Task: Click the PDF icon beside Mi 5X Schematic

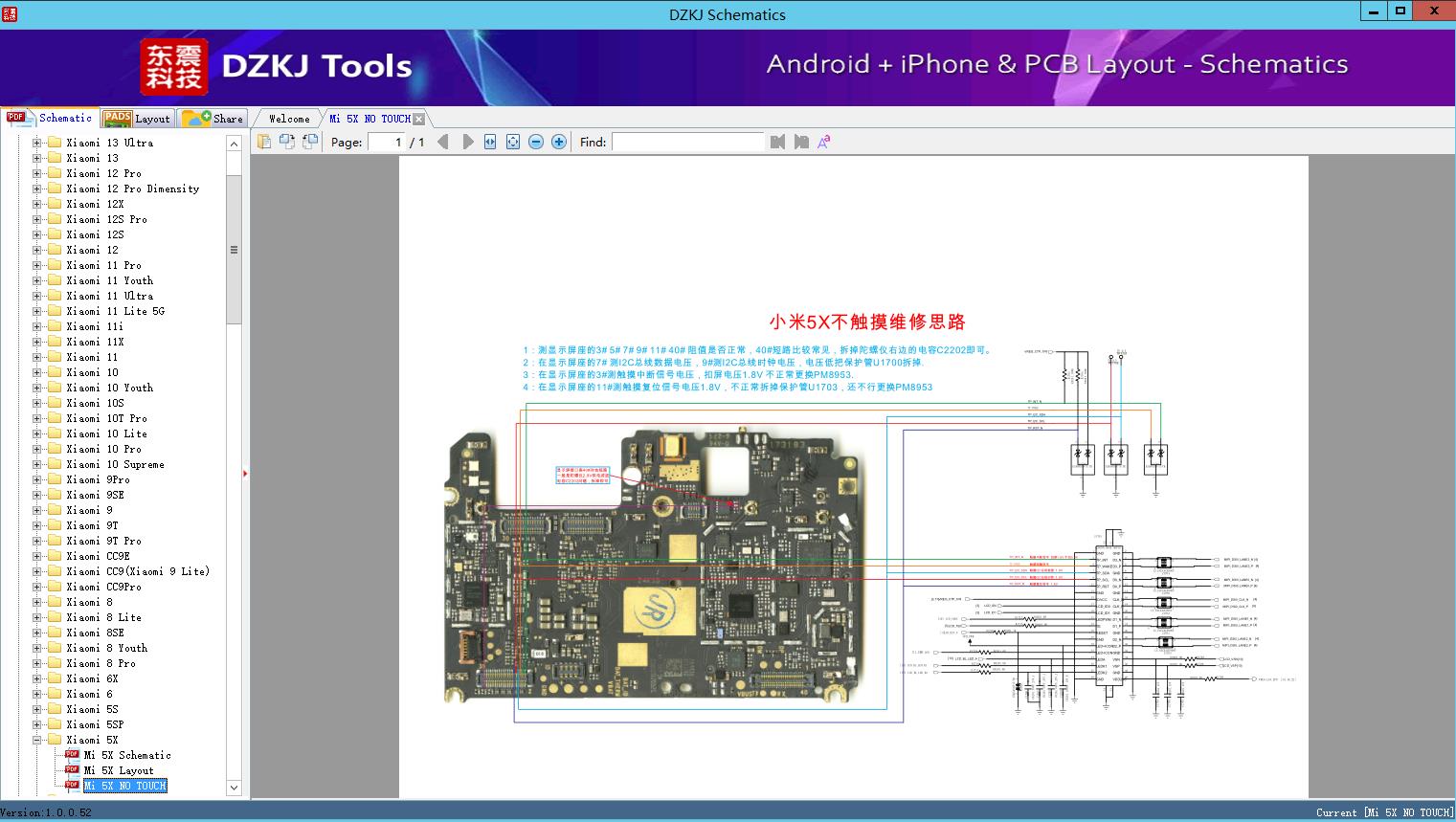Action: pos(72,755)
